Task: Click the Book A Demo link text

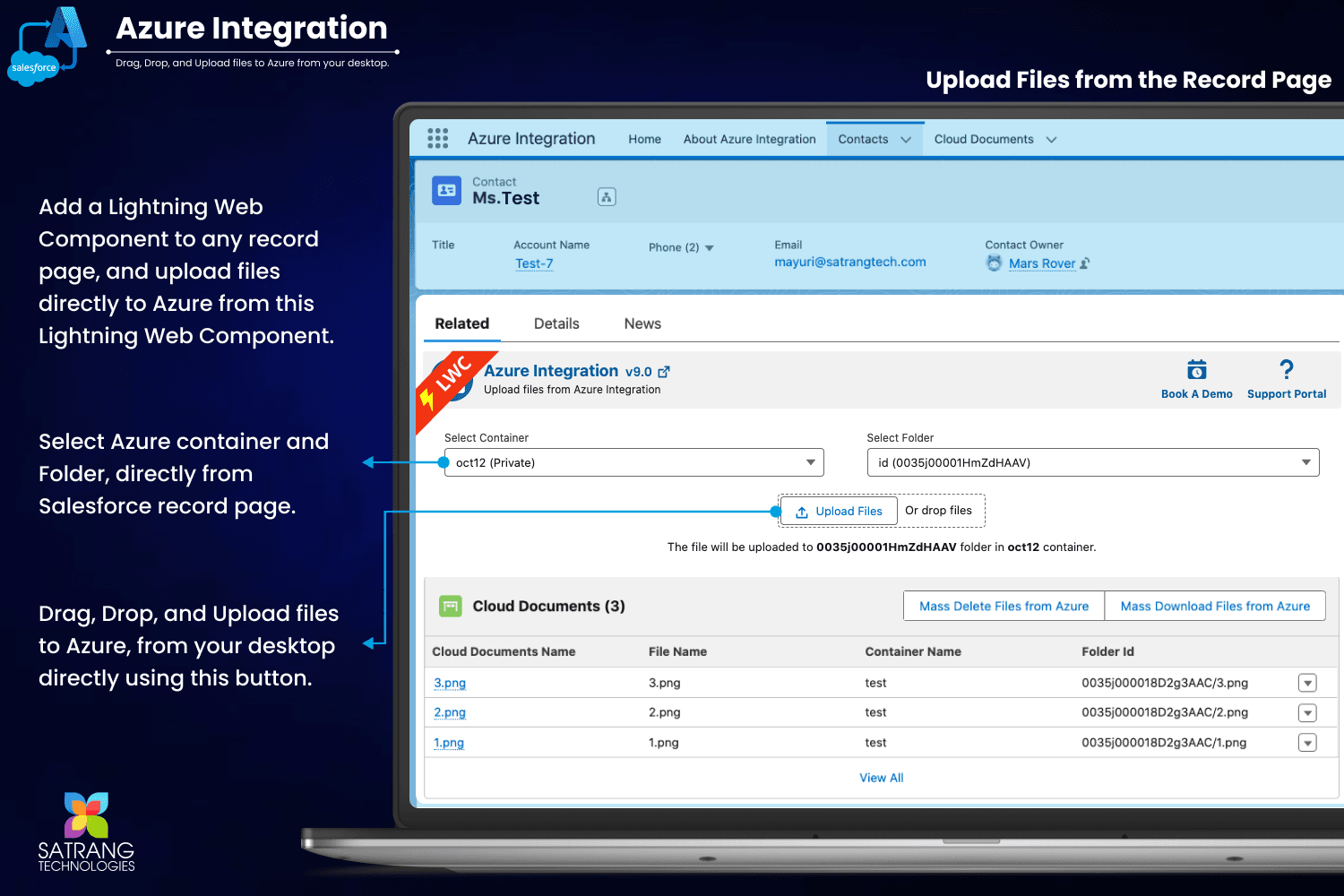Action: (1197, 394)
